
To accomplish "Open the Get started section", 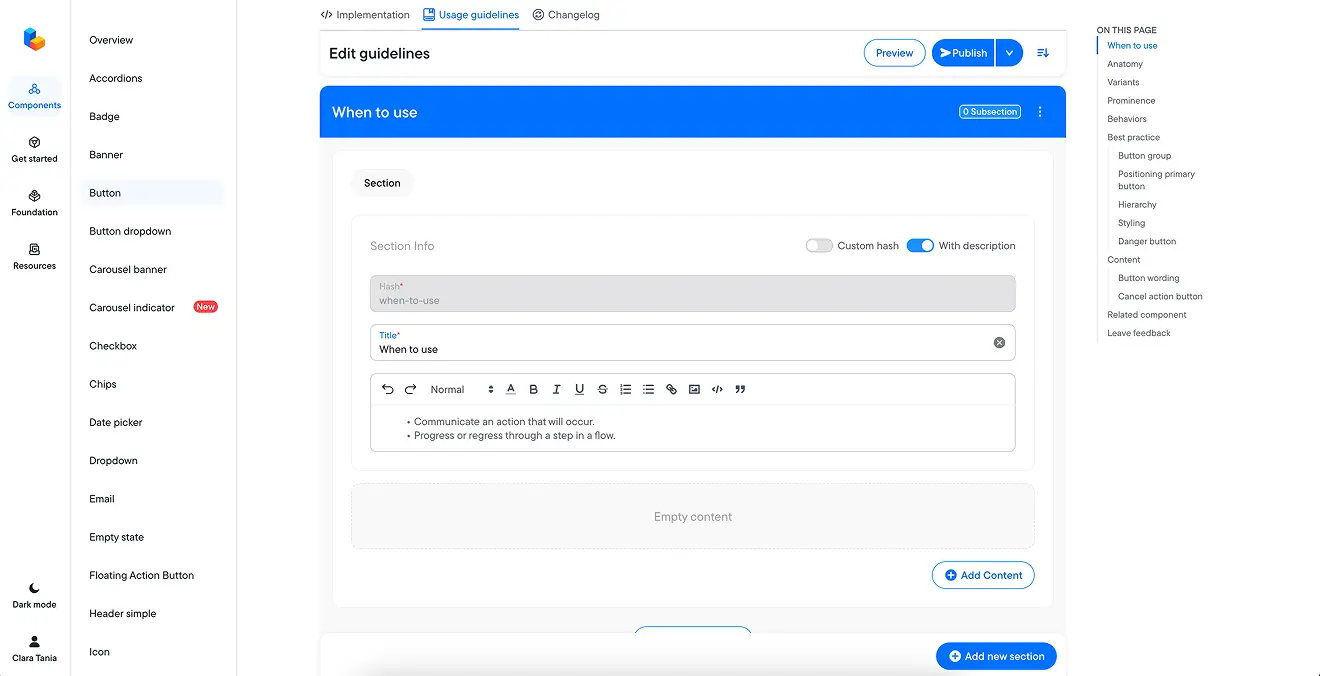I will click(x=35, y=150).
